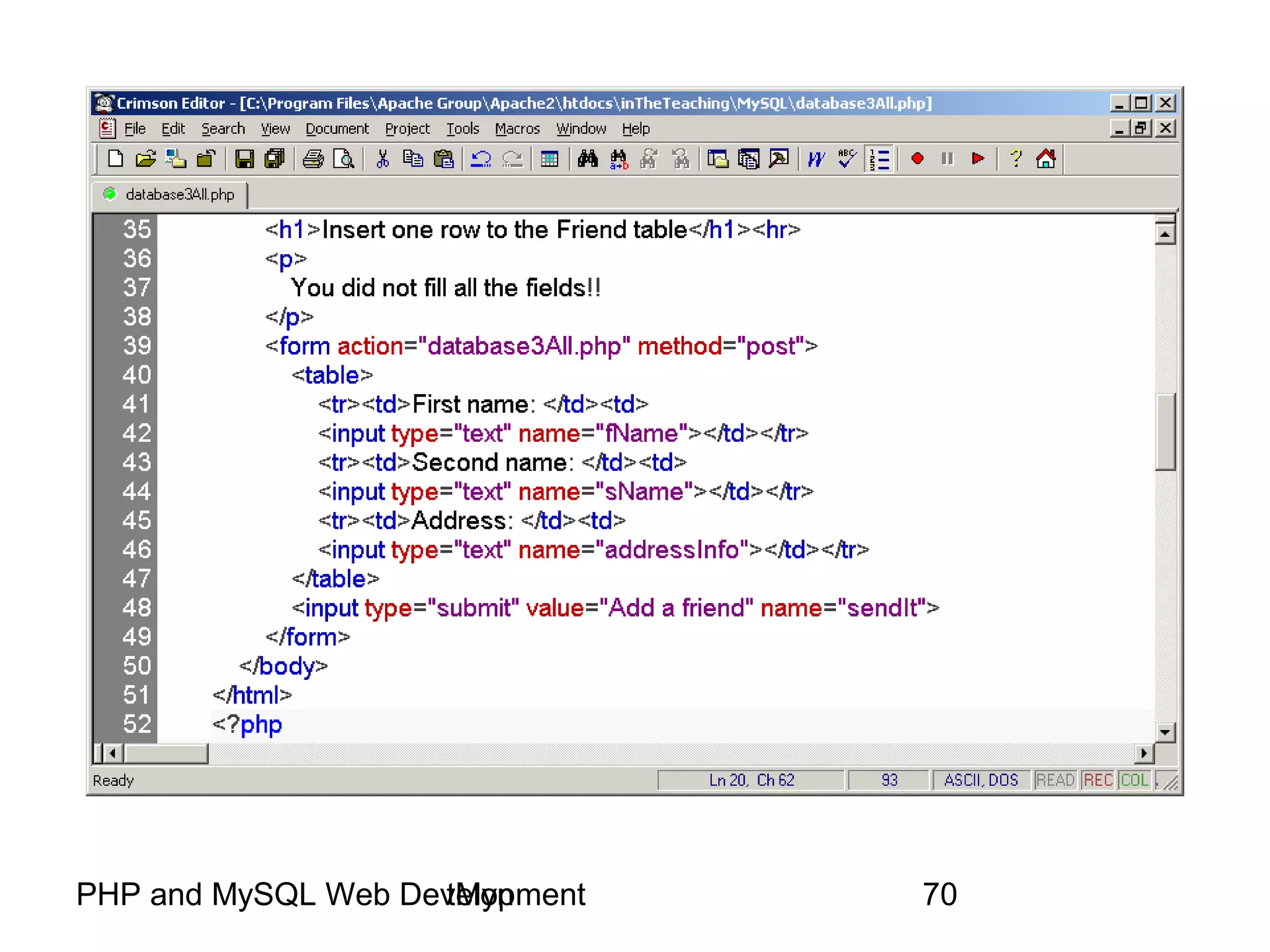The width and height of the screenshot is (1270, 952).
Task: Click the REC indicator in status bar
Action: coord(1098,780)
